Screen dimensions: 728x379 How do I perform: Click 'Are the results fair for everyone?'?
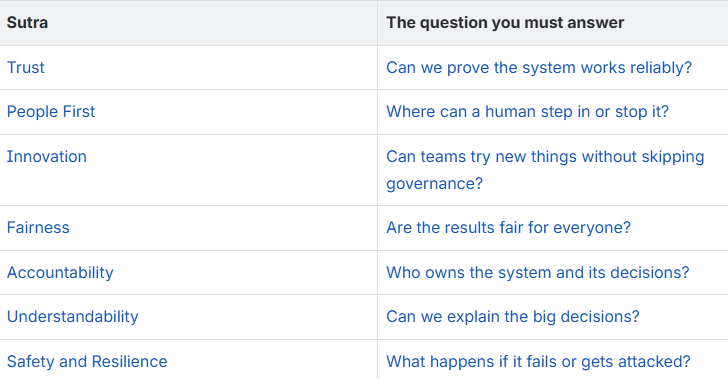coord(508,228)
